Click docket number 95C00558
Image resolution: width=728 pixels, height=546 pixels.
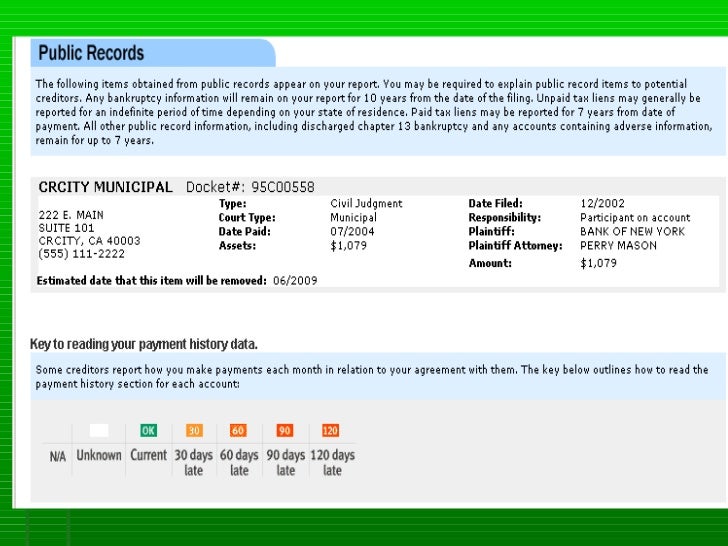pos(283,187)
